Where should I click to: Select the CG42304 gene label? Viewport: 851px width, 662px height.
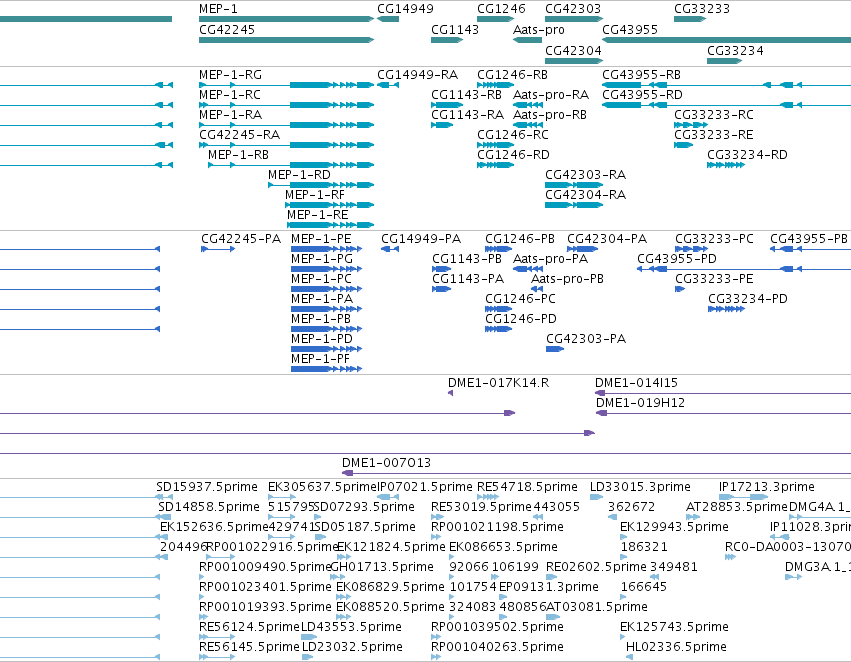pyautogui.click(x=573, y=50)
